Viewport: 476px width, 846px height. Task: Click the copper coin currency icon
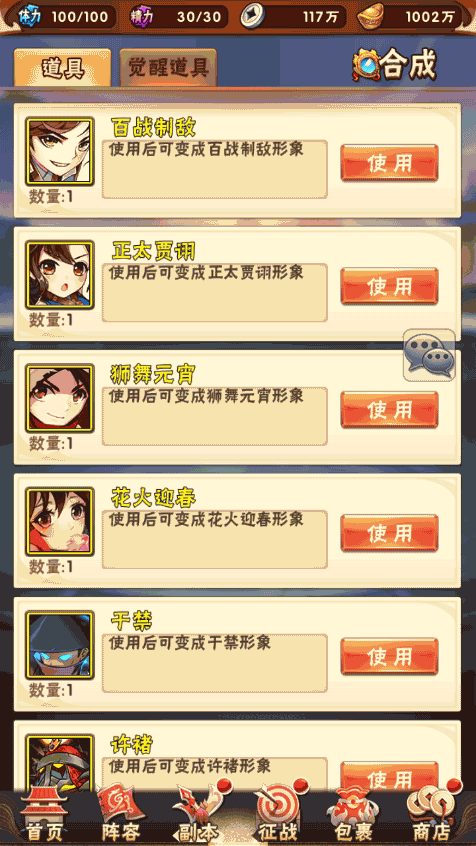click(x=253, y=16)
